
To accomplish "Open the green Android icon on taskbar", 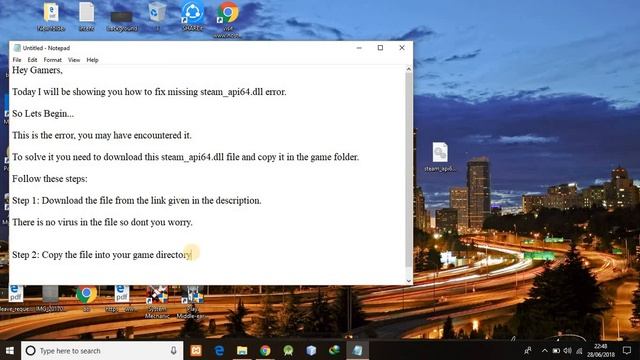I will click(x=288, y=351).
